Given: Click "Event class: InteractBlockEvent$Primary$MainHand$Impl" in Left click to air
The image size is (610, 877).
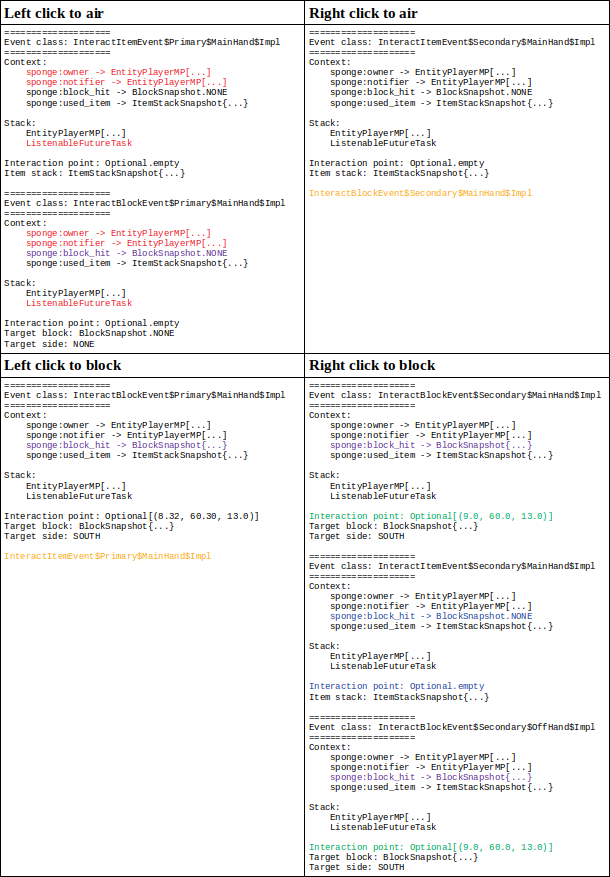Looking at the screenshot, I should [x=144, y=203].
